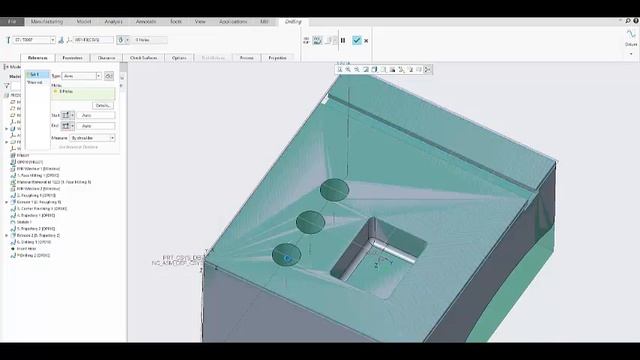The image size is (640, 360).
Task: Click the Start Auto reference field
Action: [96, 116]
